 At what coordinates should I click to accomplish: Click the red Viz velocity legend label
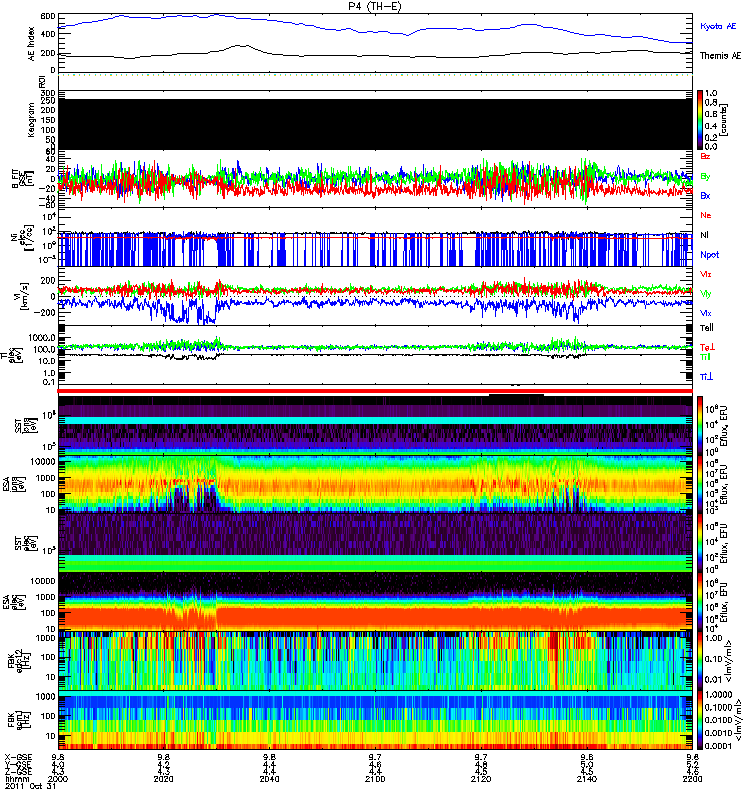(x=705, y=274)
